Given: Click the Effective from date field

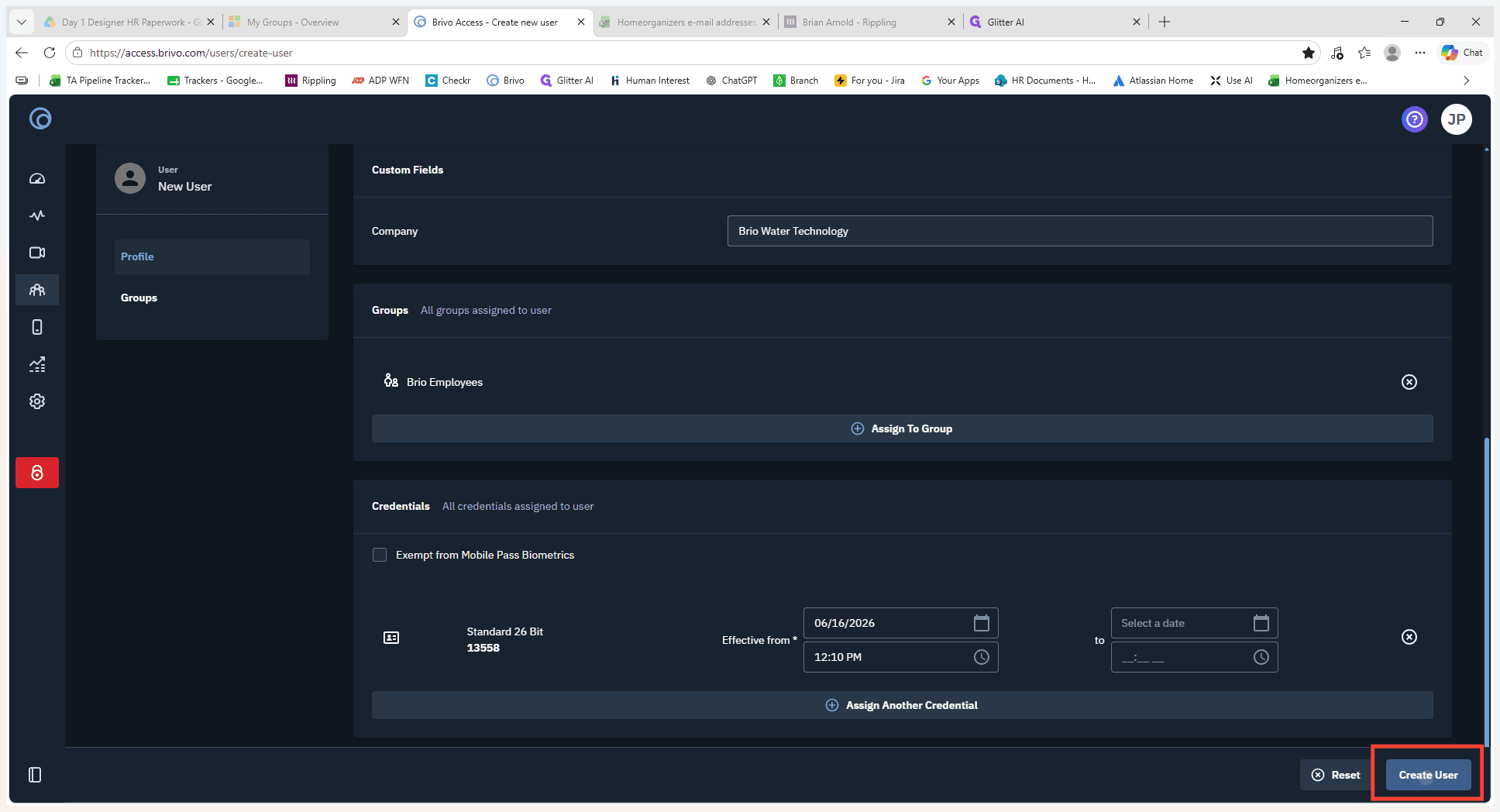Looking at the screenshot, I should pyautogui.click(x=900, y=623).
